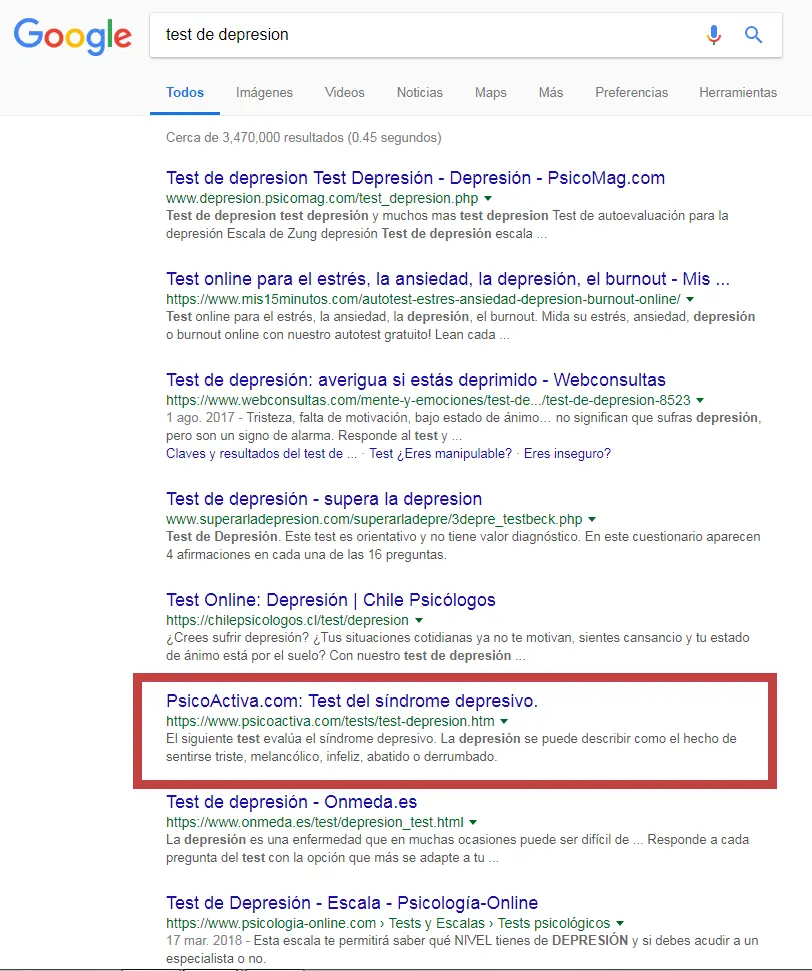812x971 pixels.
Task: Click snippet starting '17 mar. 2018 - Esta escala'
Action: tap(462, 949)
